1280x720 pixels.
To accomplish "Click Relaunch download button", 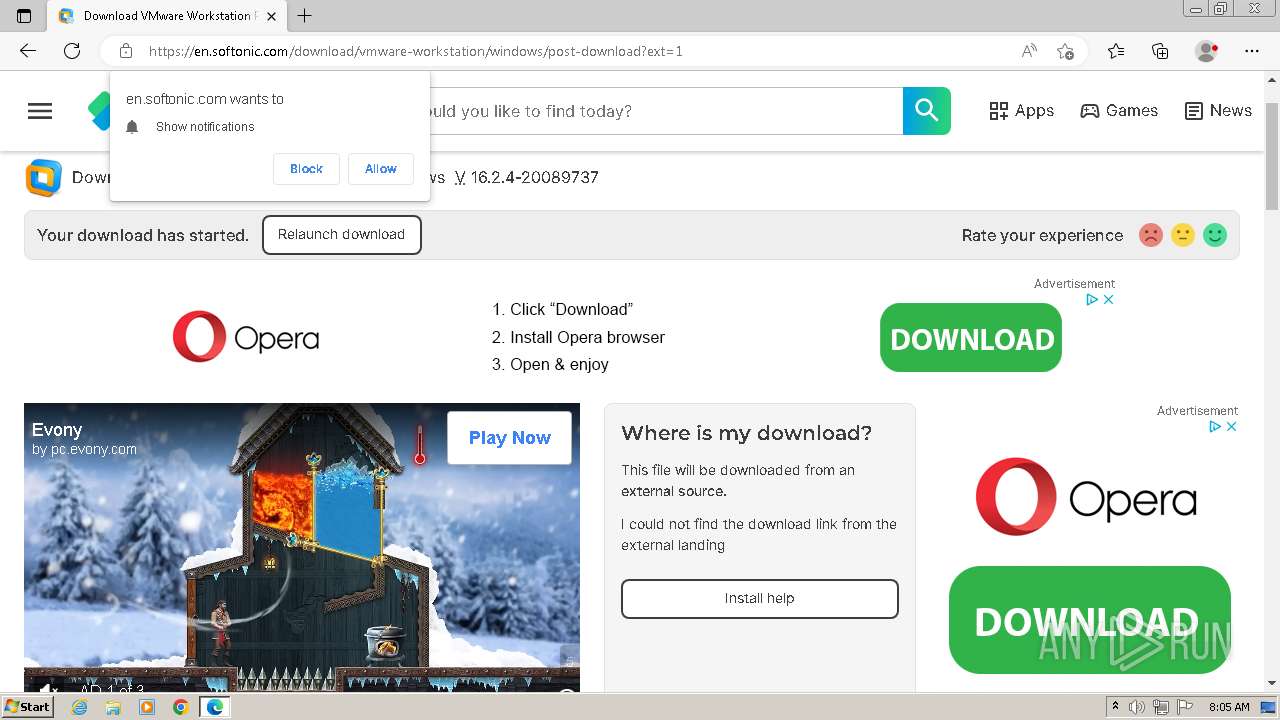I will tap(341, 235).
